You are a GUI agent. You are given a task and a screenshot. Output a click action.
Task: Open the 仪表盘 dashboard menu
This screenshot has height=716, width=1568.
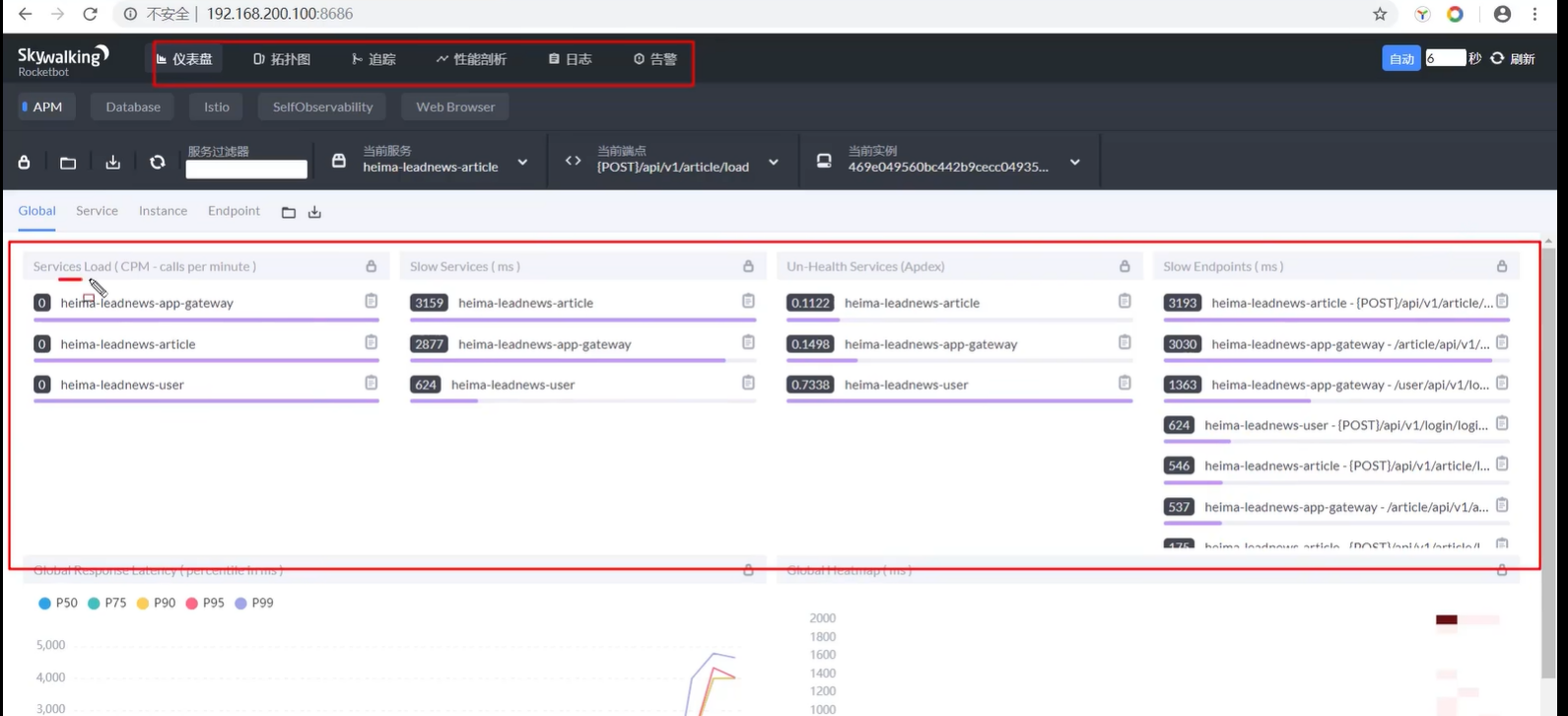click(184, 59)
